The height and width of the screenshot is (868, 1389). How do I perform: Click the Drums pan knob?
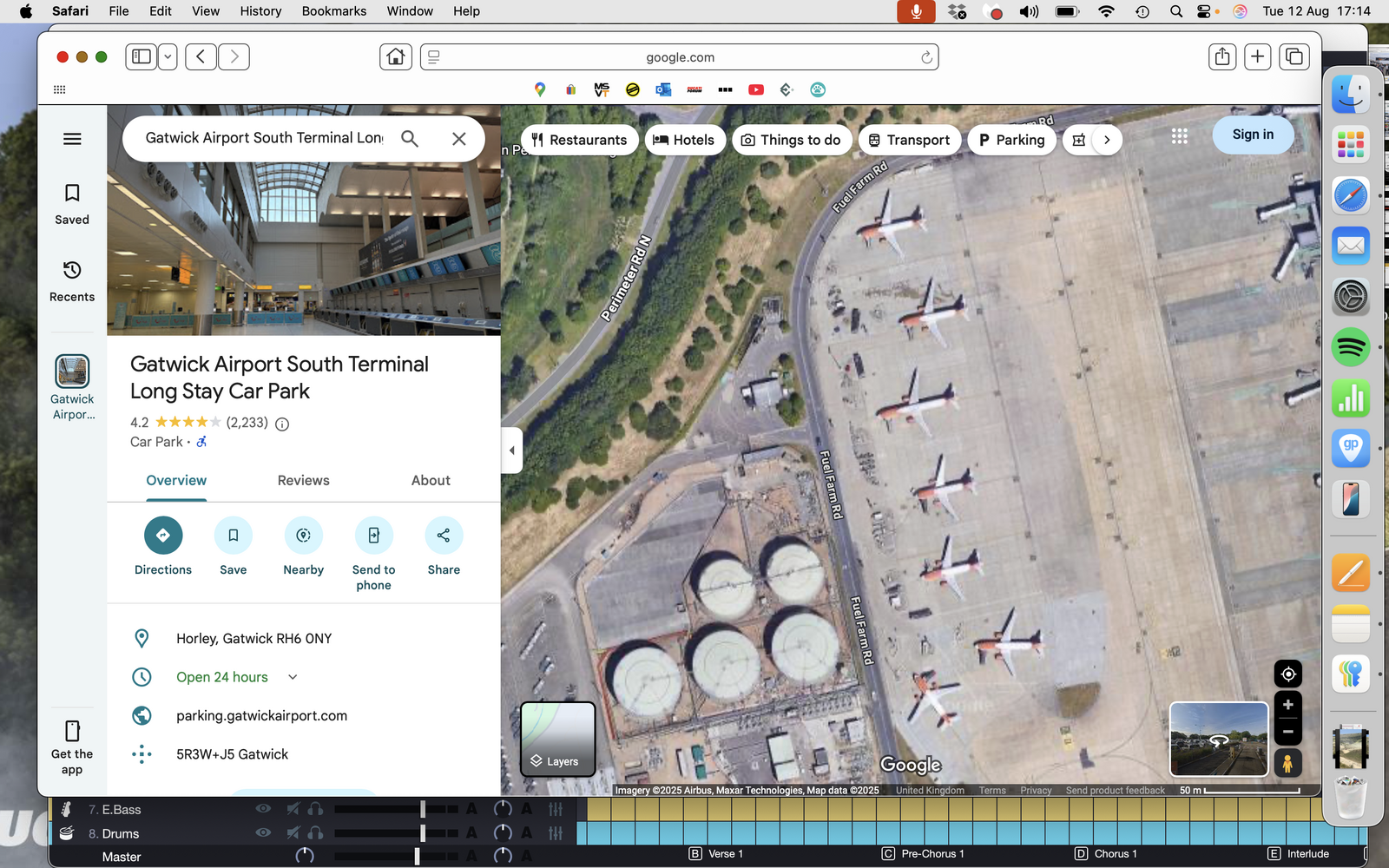[x=503, y=833]
